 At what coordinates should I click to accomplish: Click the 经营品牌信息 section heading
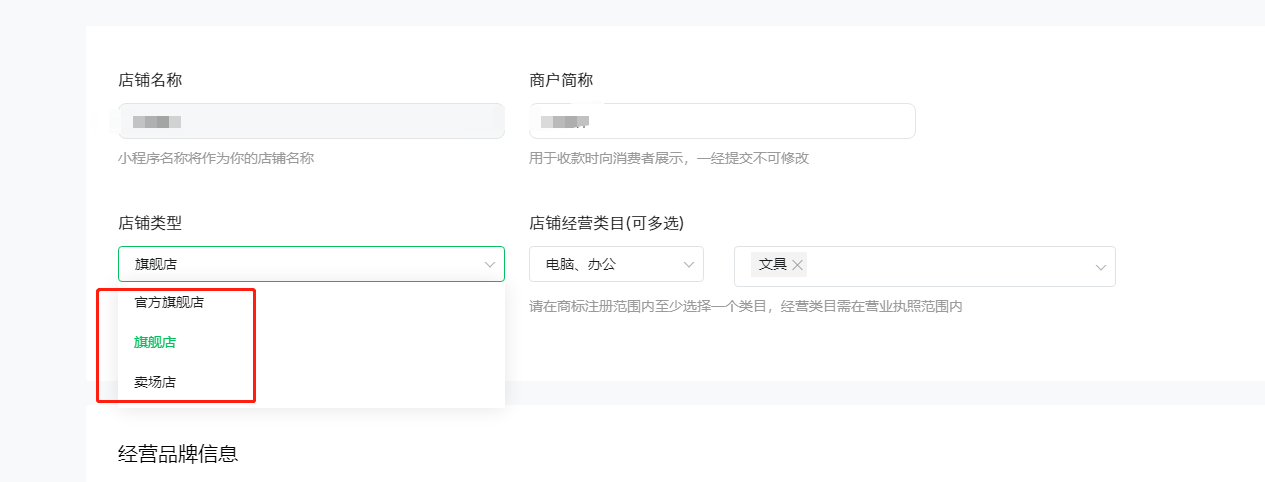coord(178,454)
